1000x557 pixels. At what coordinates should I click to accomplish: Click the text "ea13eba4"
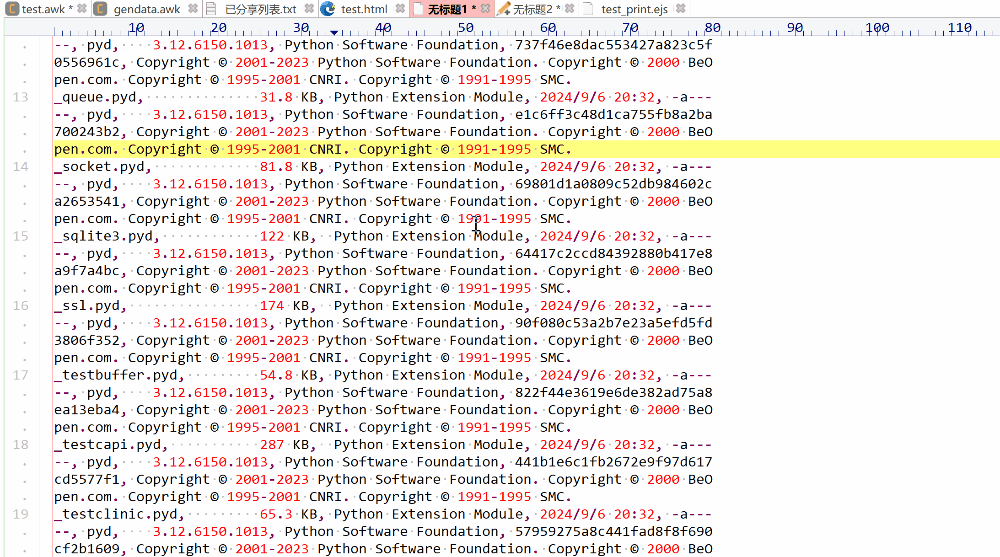click(87, 410)
